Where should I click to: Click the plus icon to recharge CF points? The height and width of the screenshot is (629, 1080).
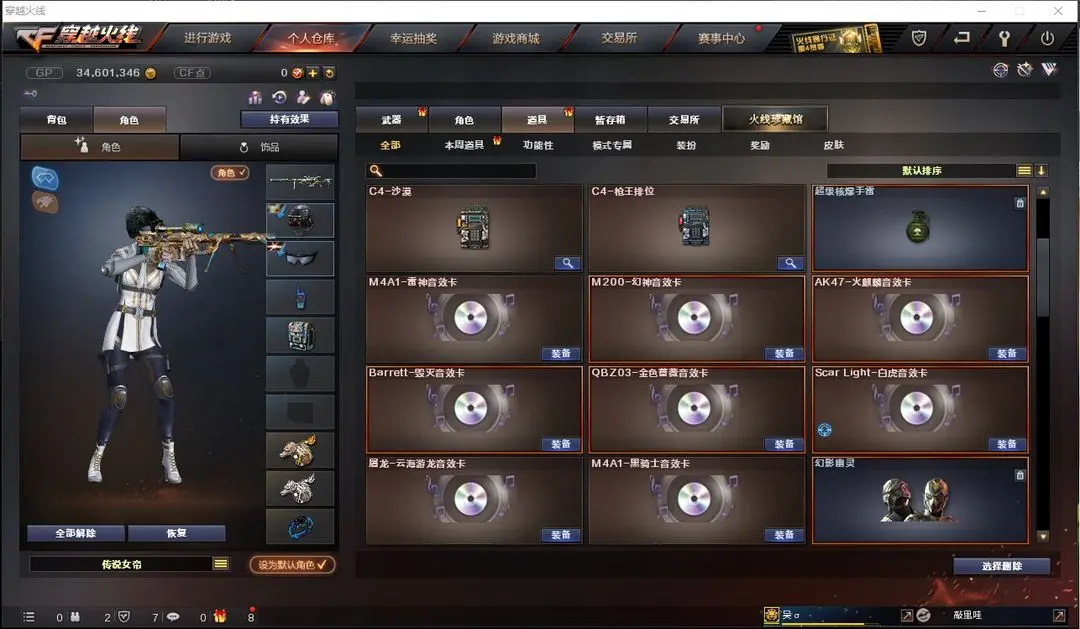point(313,73)
